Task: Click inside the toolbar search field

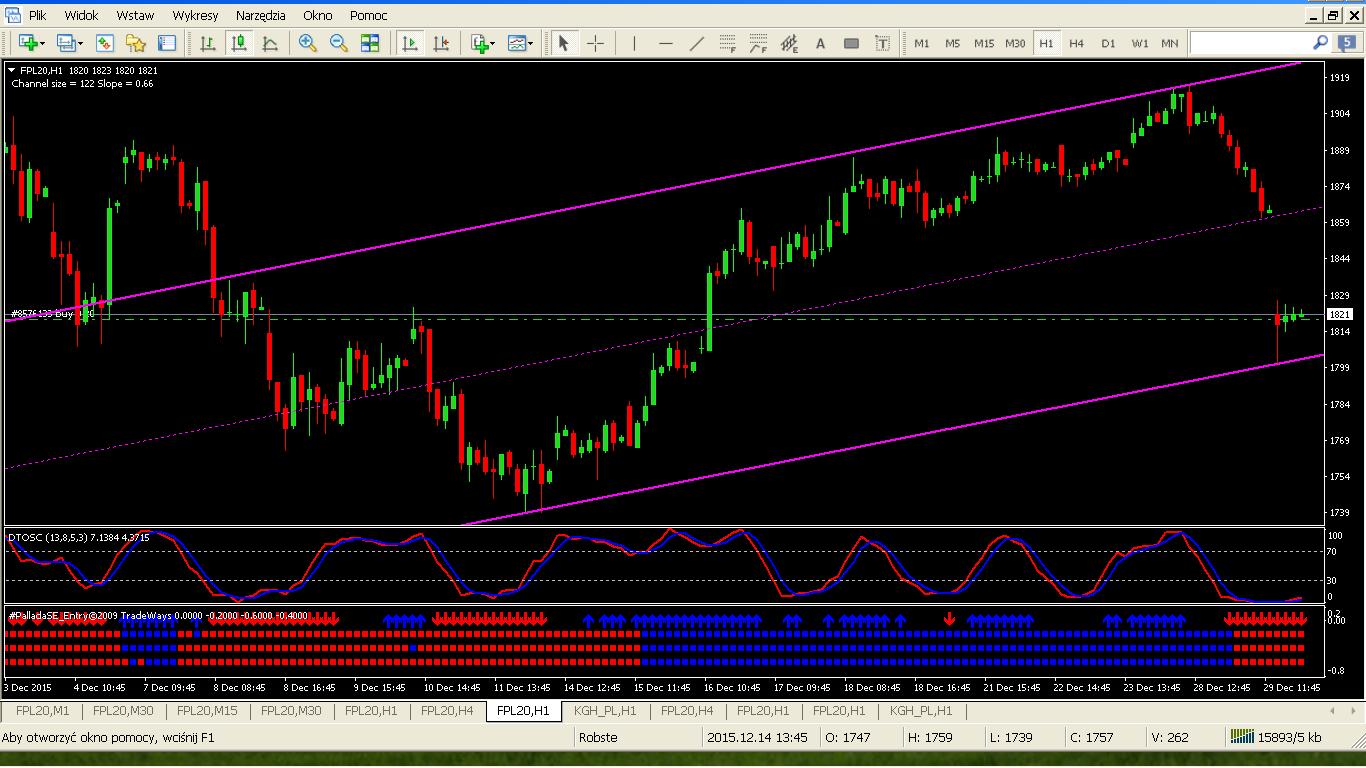Action: (1250, 43)
